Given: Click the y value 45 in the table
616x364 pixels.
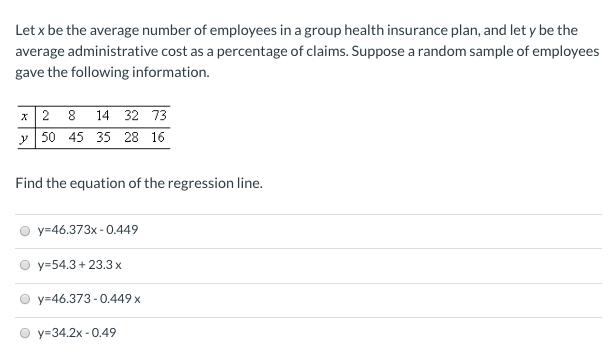Looking at the screenshot, I should (76, 137).
